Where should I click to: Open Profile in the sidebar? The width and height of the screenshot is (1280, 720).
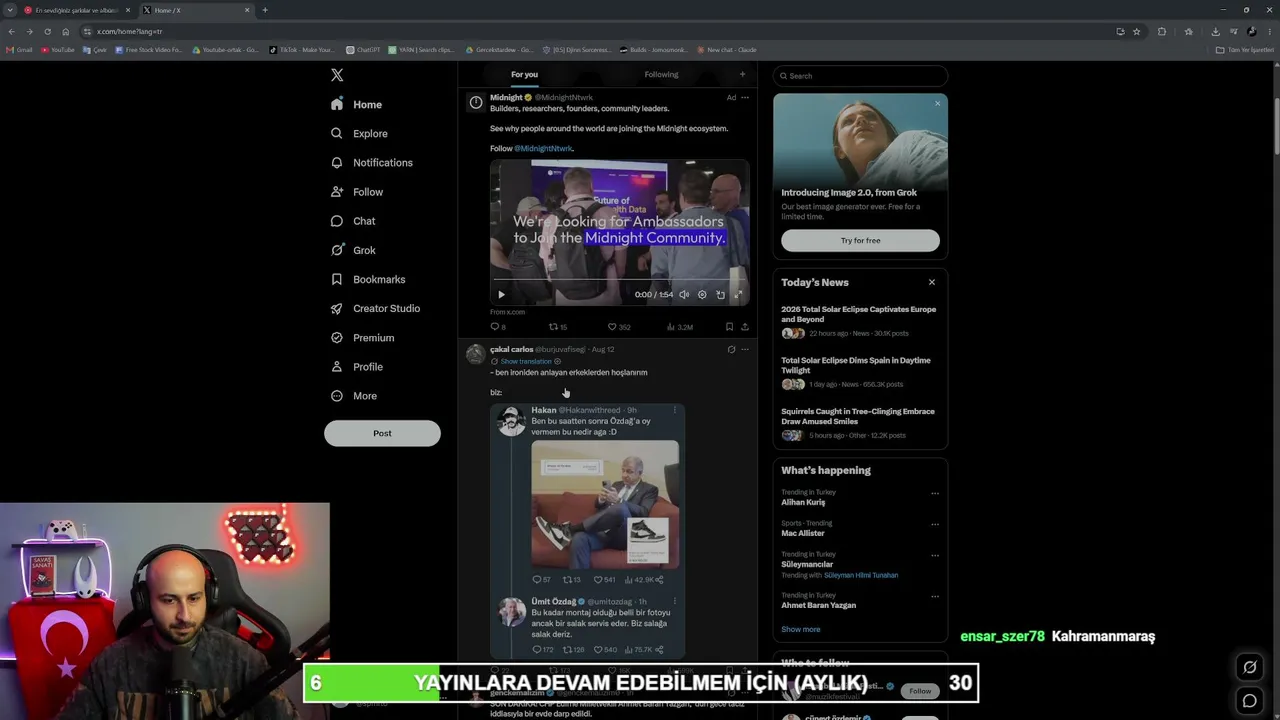coord(356,366)
